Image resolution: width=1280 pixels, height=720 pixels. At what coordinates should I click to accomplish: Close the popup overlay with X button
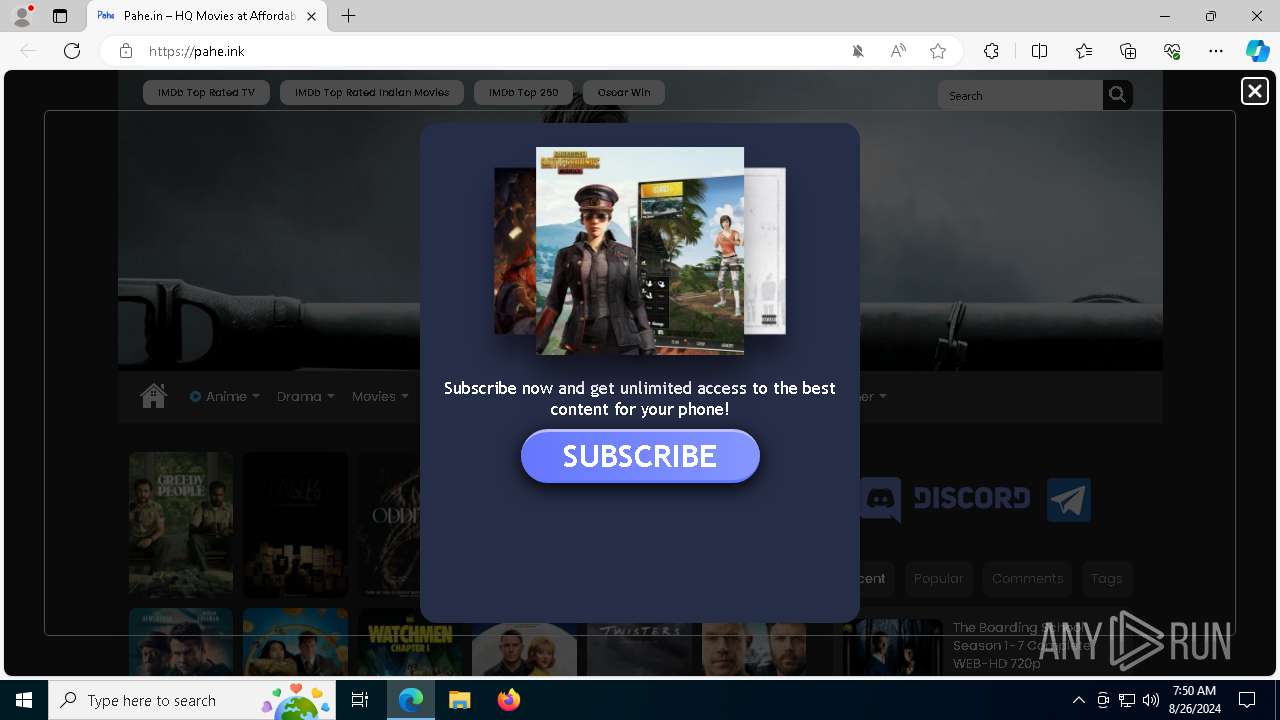(1254, 91)
